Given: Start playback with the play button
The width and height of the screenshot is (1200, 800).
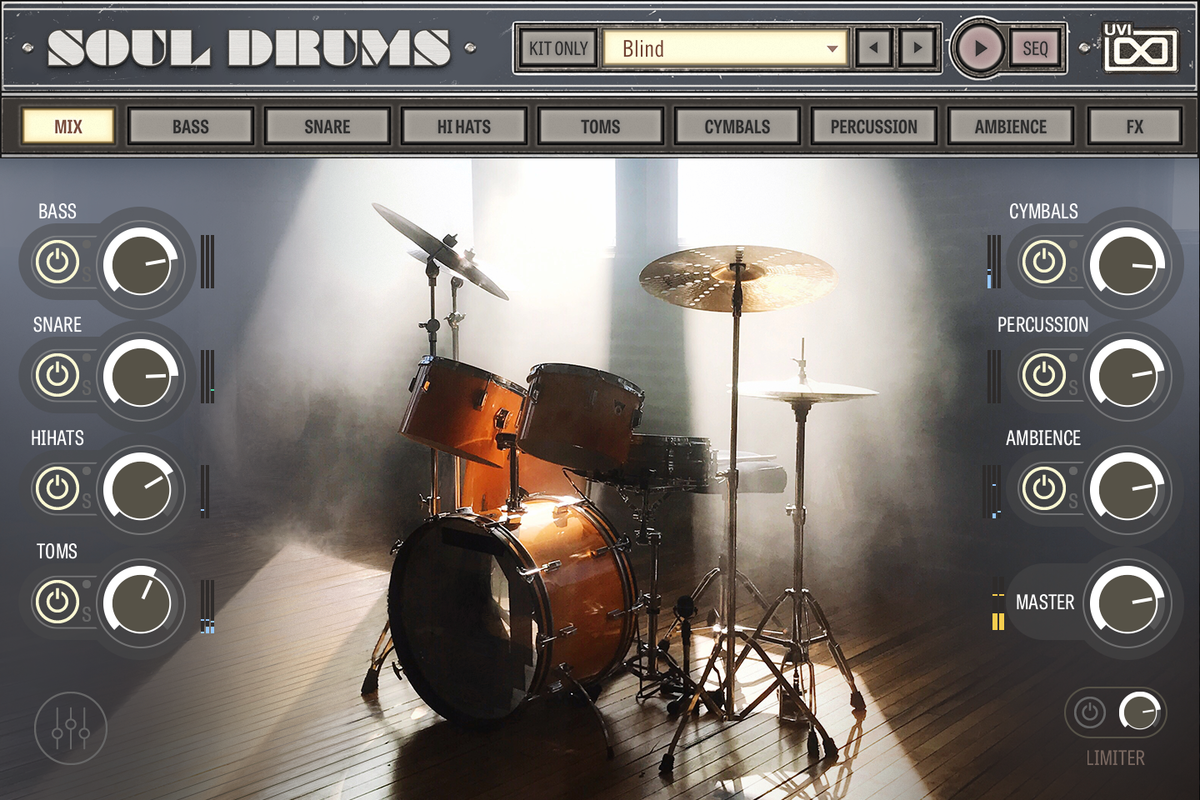Looking at the screenshot, I should pyautogui.click(x=979, y=47).
